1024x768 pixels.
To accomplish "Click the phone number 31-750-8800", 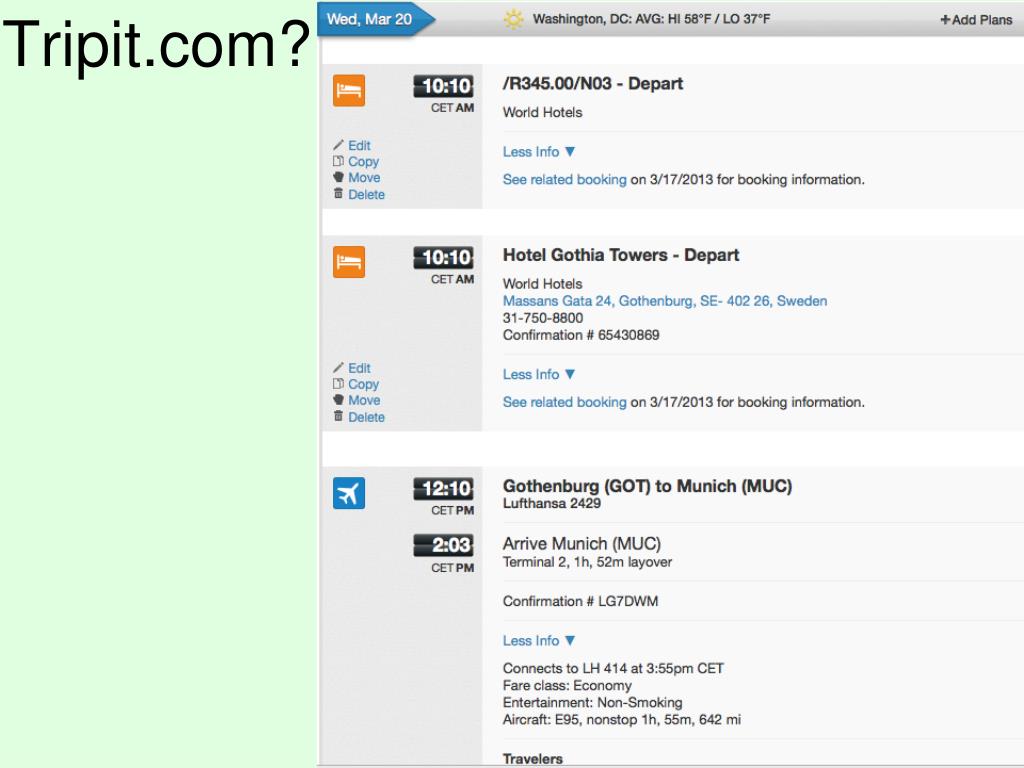I will click(543, 318).
